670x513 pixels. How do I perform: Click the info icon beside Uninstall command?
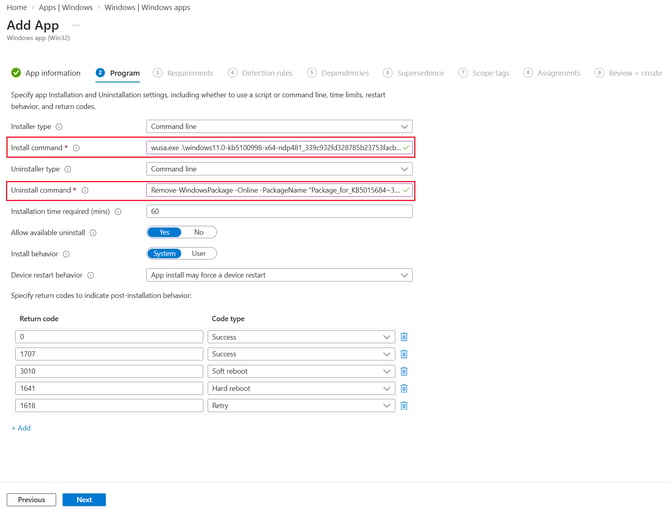click(x=85, y=191)
